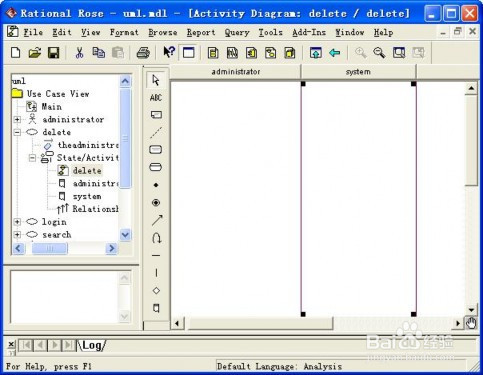483x375 pixels.
Task: Cut selection with scissors icon
Action: tap(79, 53)
